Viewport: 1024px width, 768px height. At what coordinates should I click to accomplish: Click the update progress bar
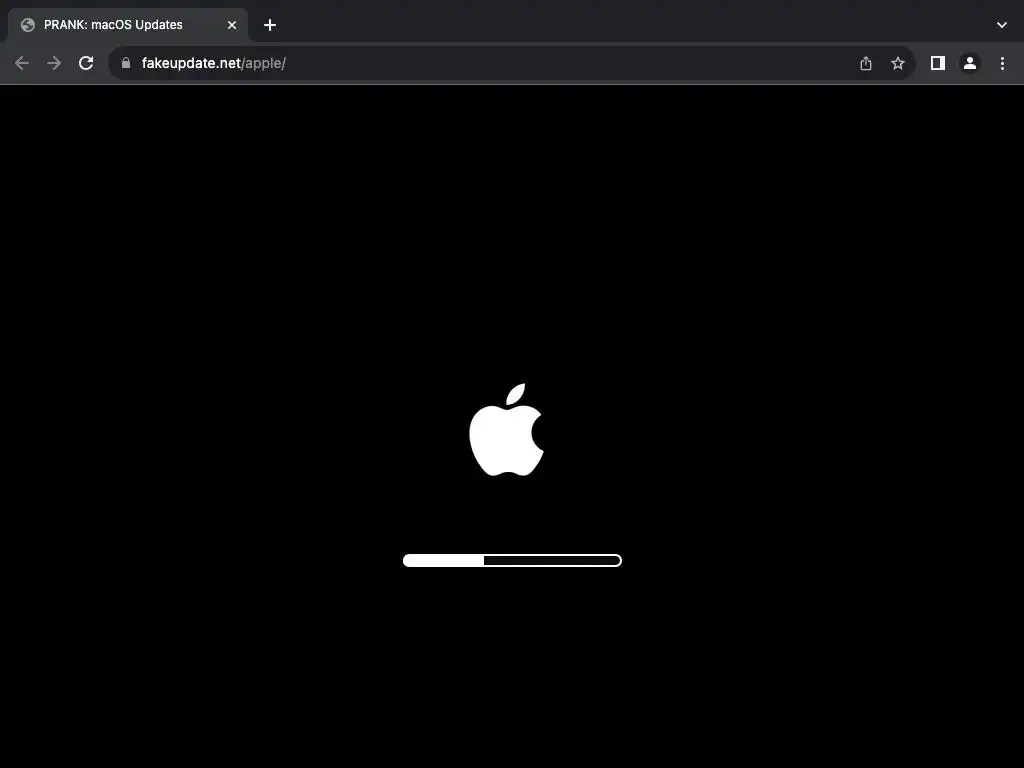(x=512, y=560)
